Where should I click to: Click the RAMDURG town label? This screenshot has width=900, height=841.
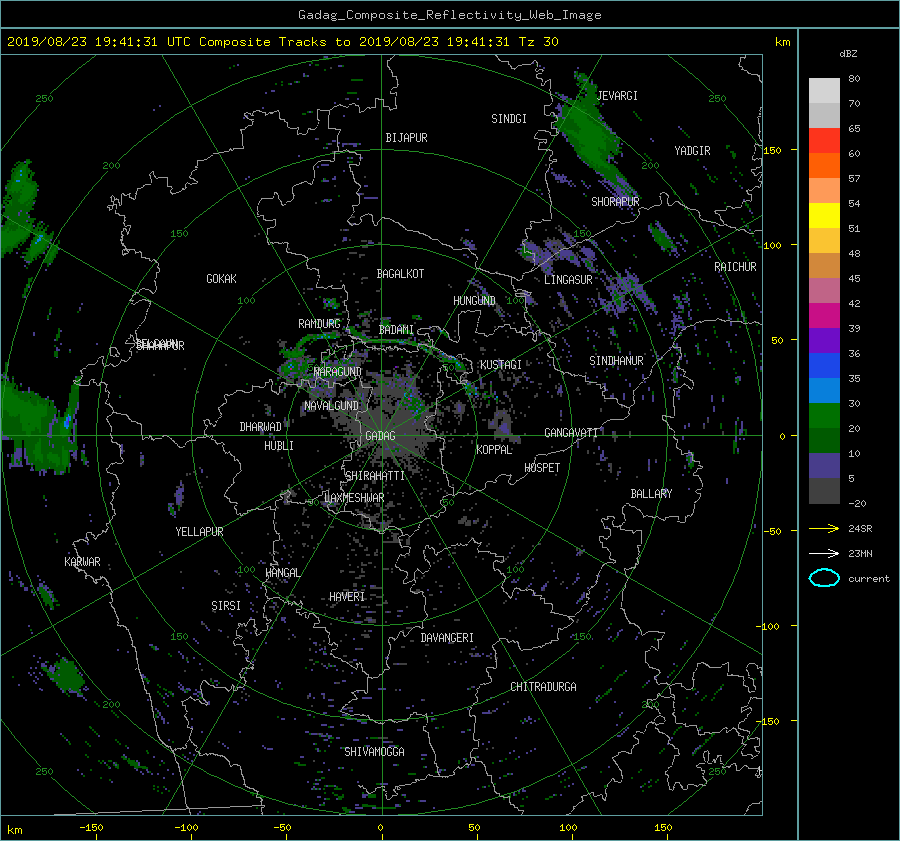click(x=319, y=324)
